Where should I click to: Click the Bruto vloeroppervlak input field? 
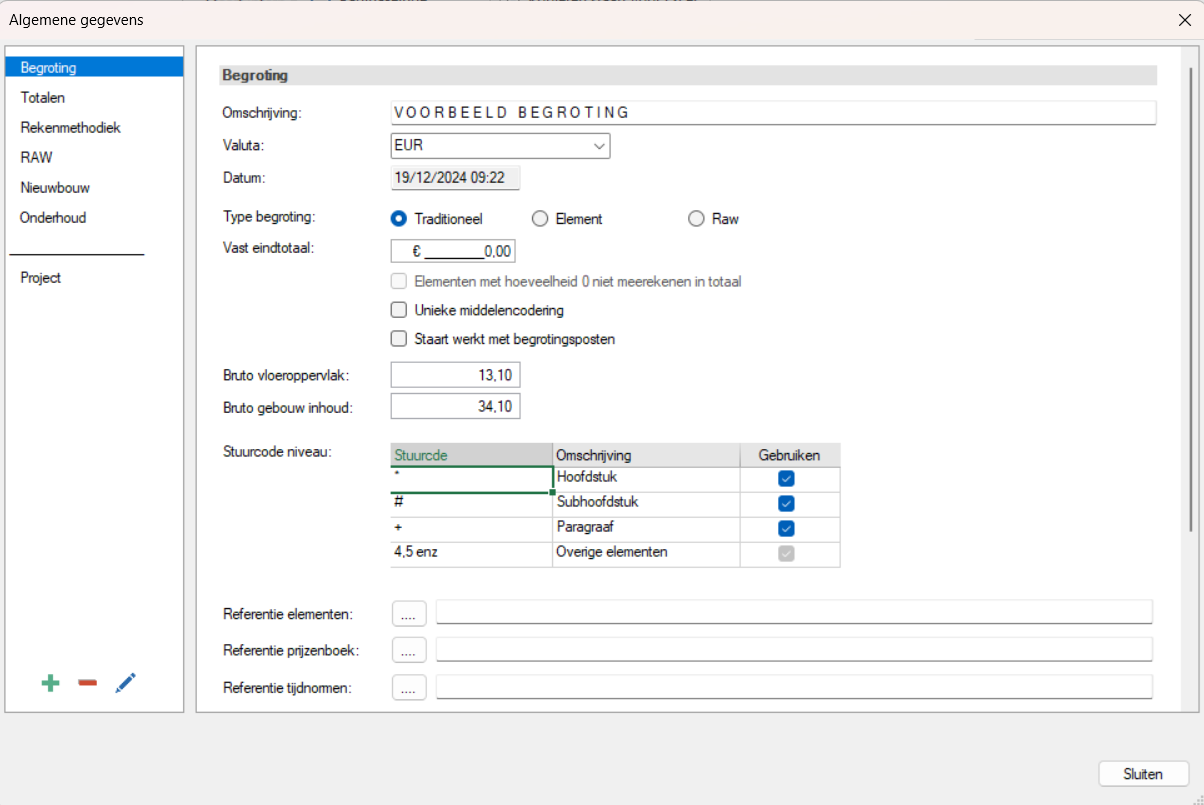pyautogui.click(x=455, y=375)
